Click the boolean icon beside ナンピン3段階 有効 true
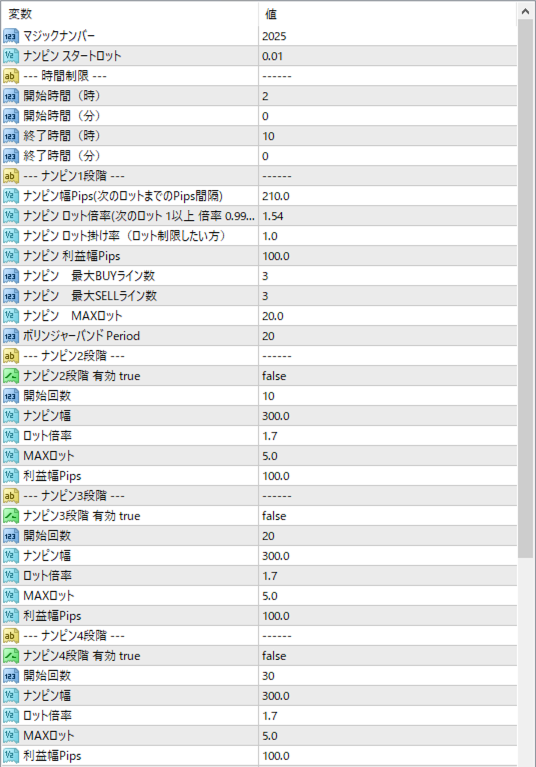Image resolution: width=536 pixels, height=767 pixels. [11, 516]
